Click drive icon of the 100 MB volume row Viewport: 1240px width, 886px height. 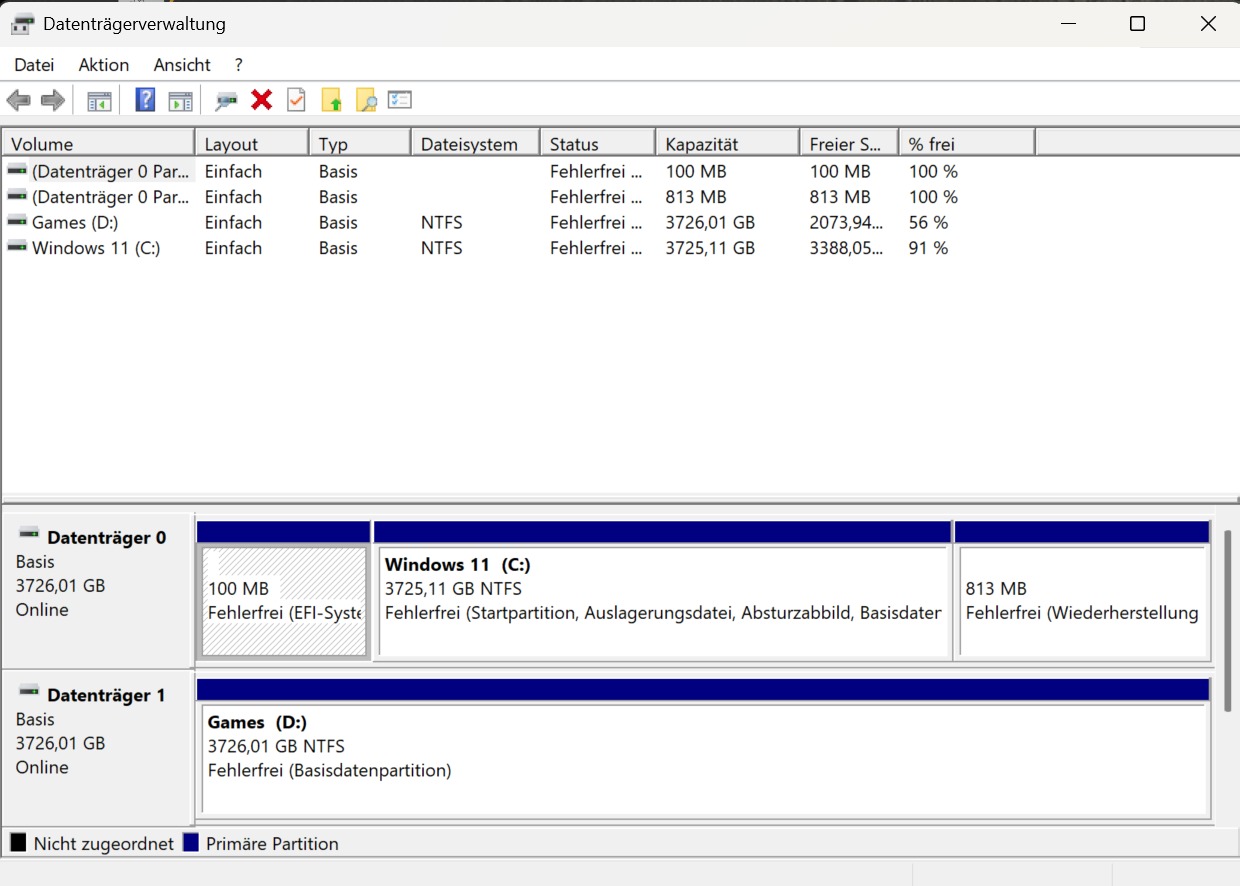click(17, 171)
